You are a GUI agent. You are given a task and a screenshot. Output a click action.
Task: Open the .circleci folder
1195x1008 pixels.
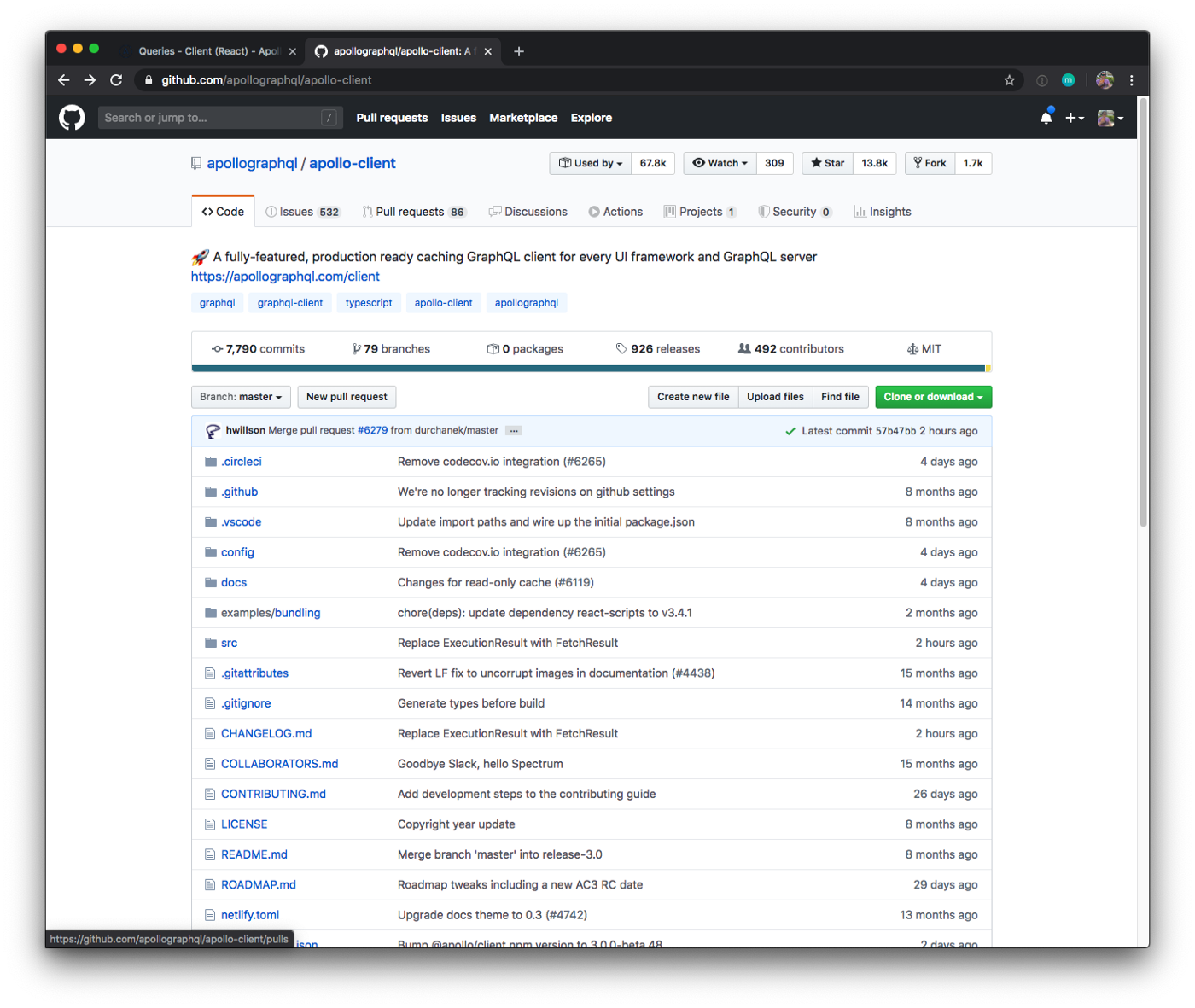tap(242, 462)
